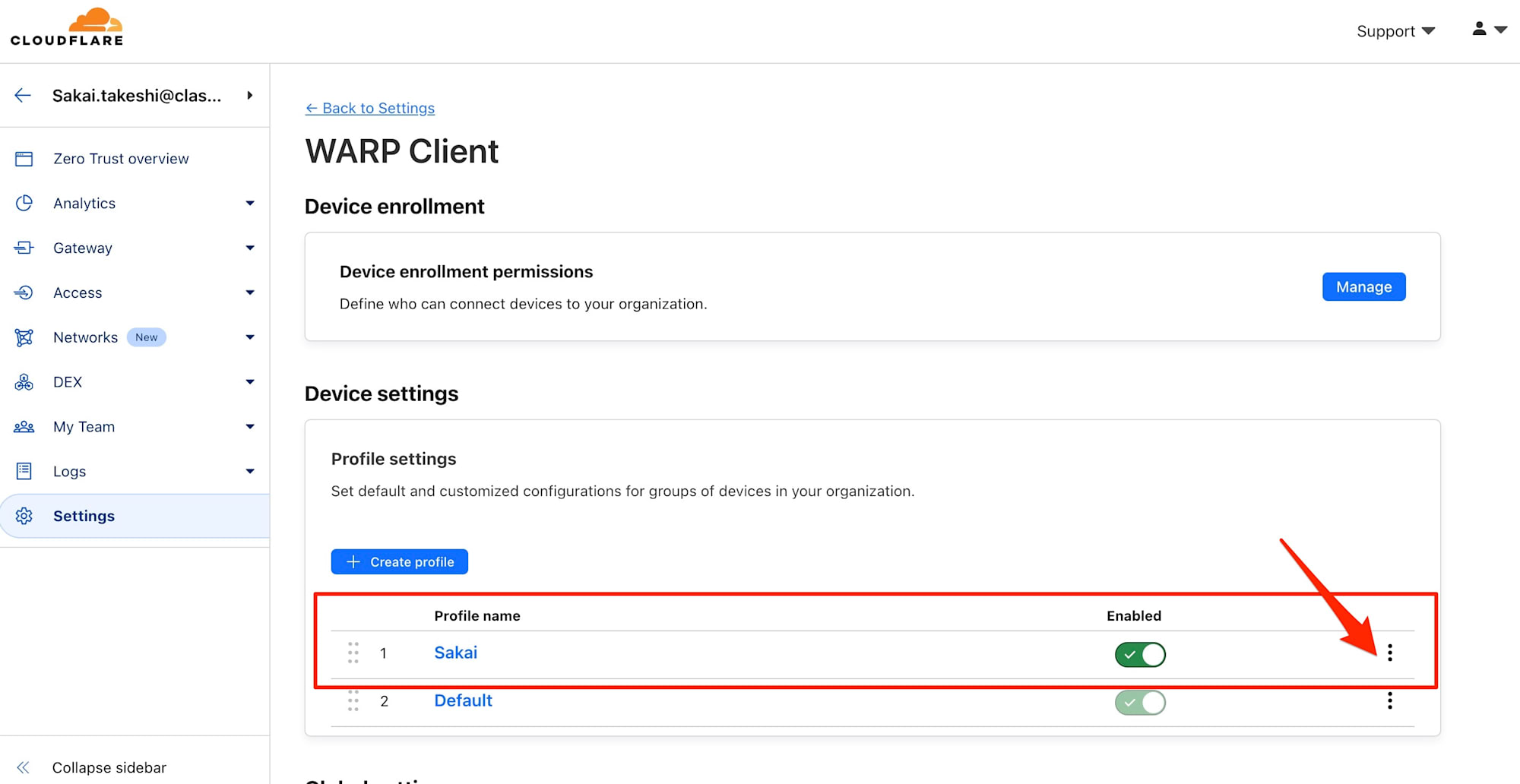Click row number 2 of Default profile

point(384,701)
